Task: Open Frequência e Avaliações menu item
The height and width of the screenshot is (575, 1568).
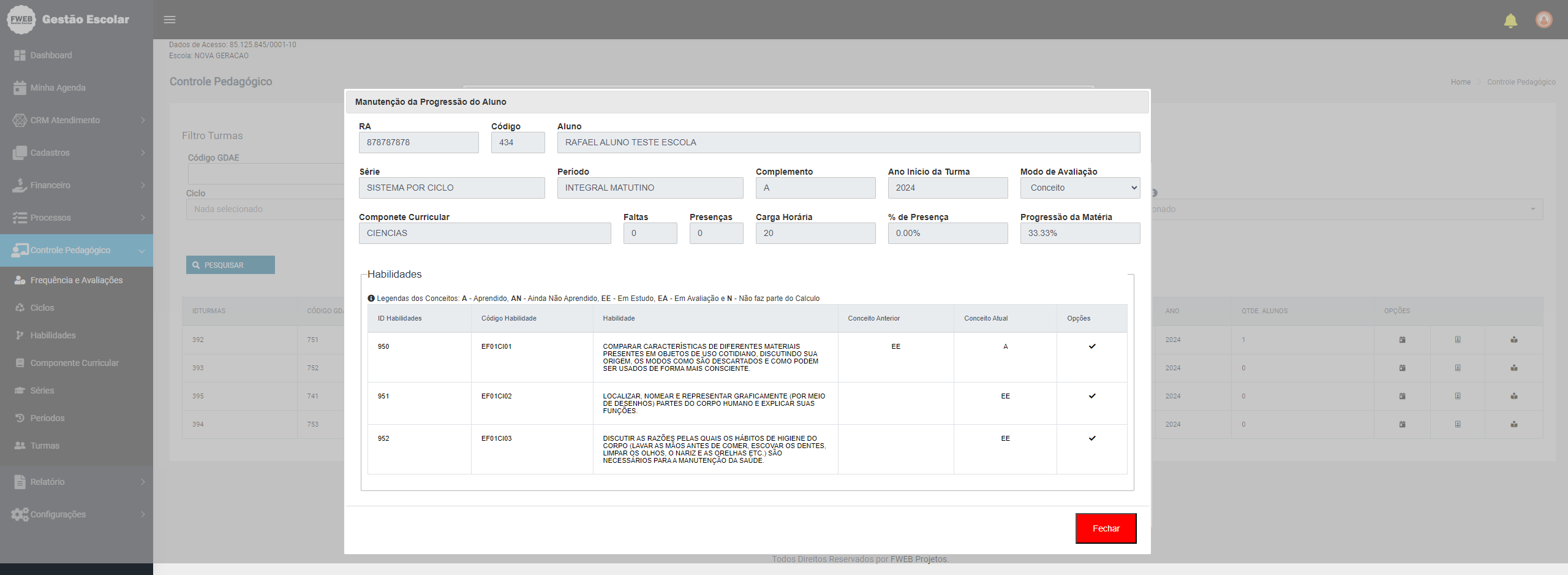Action: pos(77,280)
